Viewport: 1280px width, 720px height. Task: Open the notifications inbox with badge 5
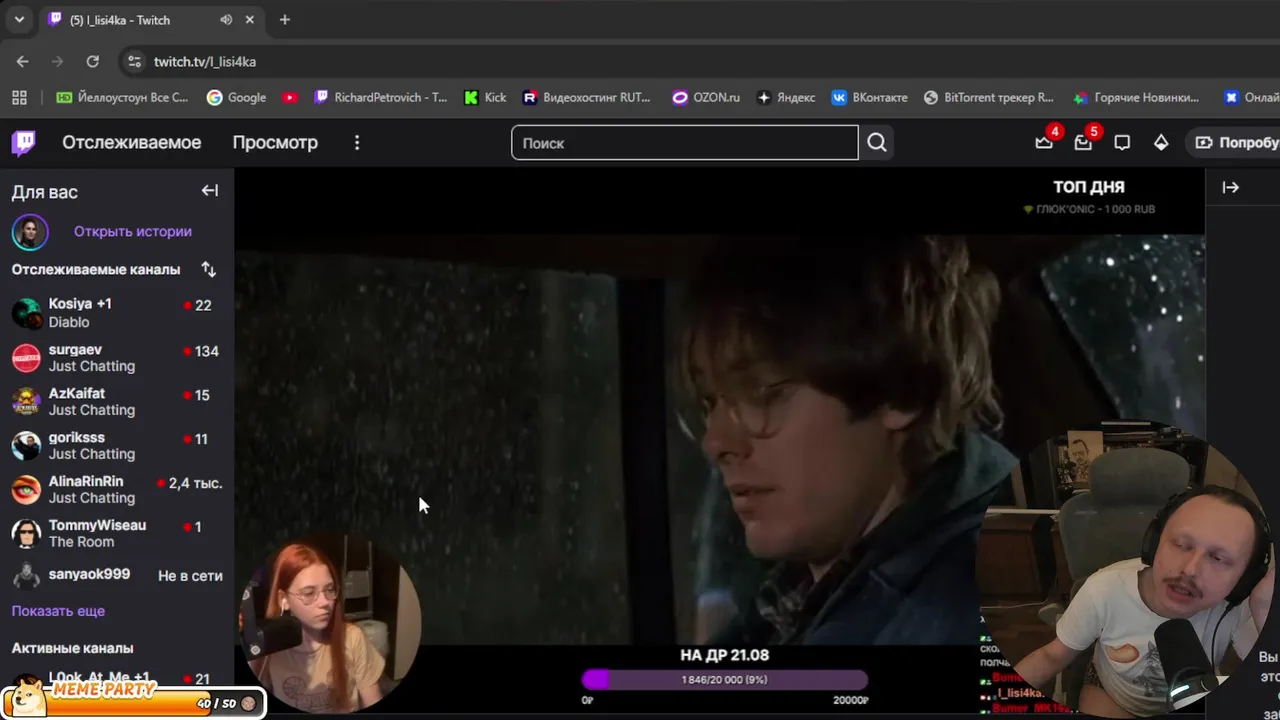pyautogui.click(x=1083, y=143)
